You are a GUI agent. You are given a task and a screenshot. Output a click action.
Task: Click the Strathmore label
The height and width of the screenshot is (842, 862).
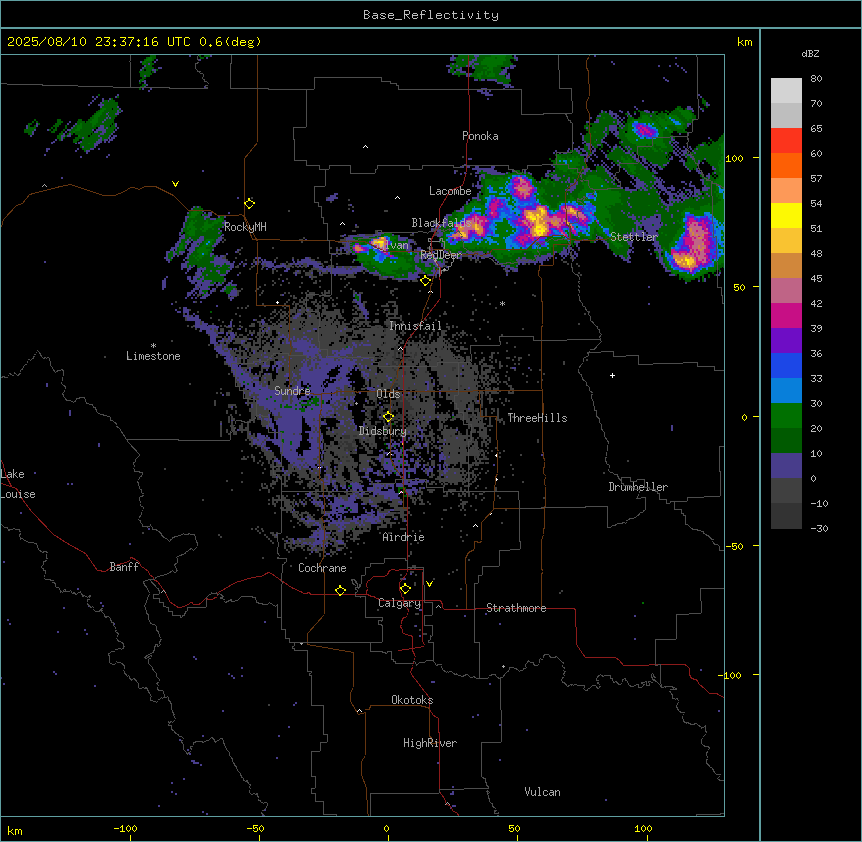(516, 608)
